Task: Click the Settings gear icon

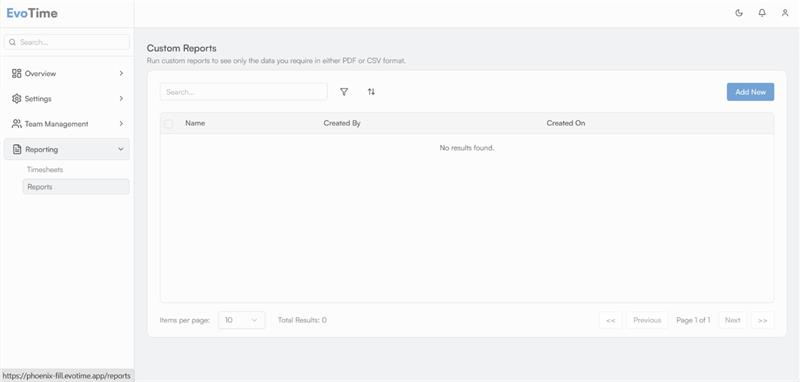Action: pyautogui.click(x=16, y=98)
